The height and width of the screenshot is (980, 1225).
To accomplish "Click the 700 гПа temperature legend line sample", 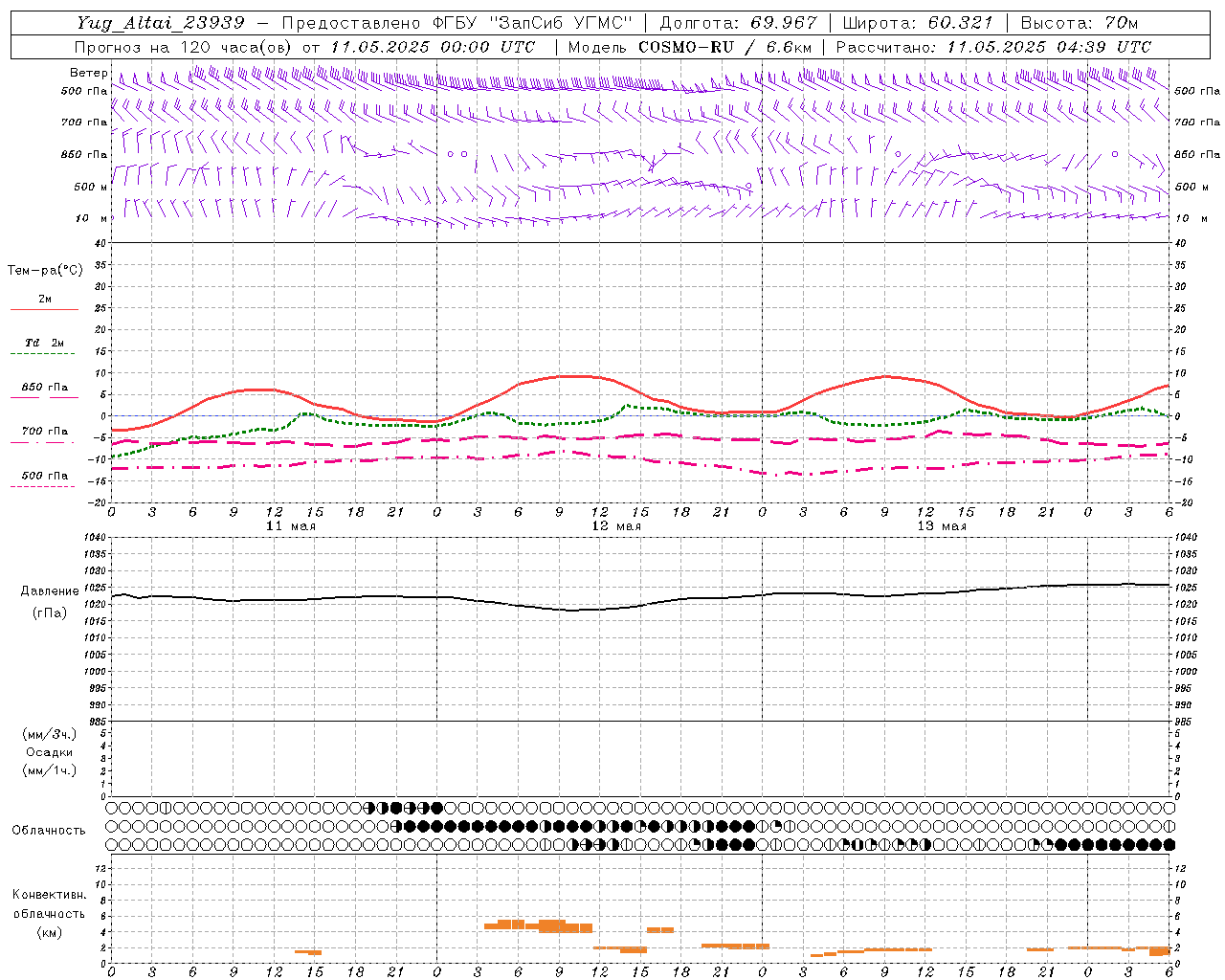I will click(x=44, y=443).
